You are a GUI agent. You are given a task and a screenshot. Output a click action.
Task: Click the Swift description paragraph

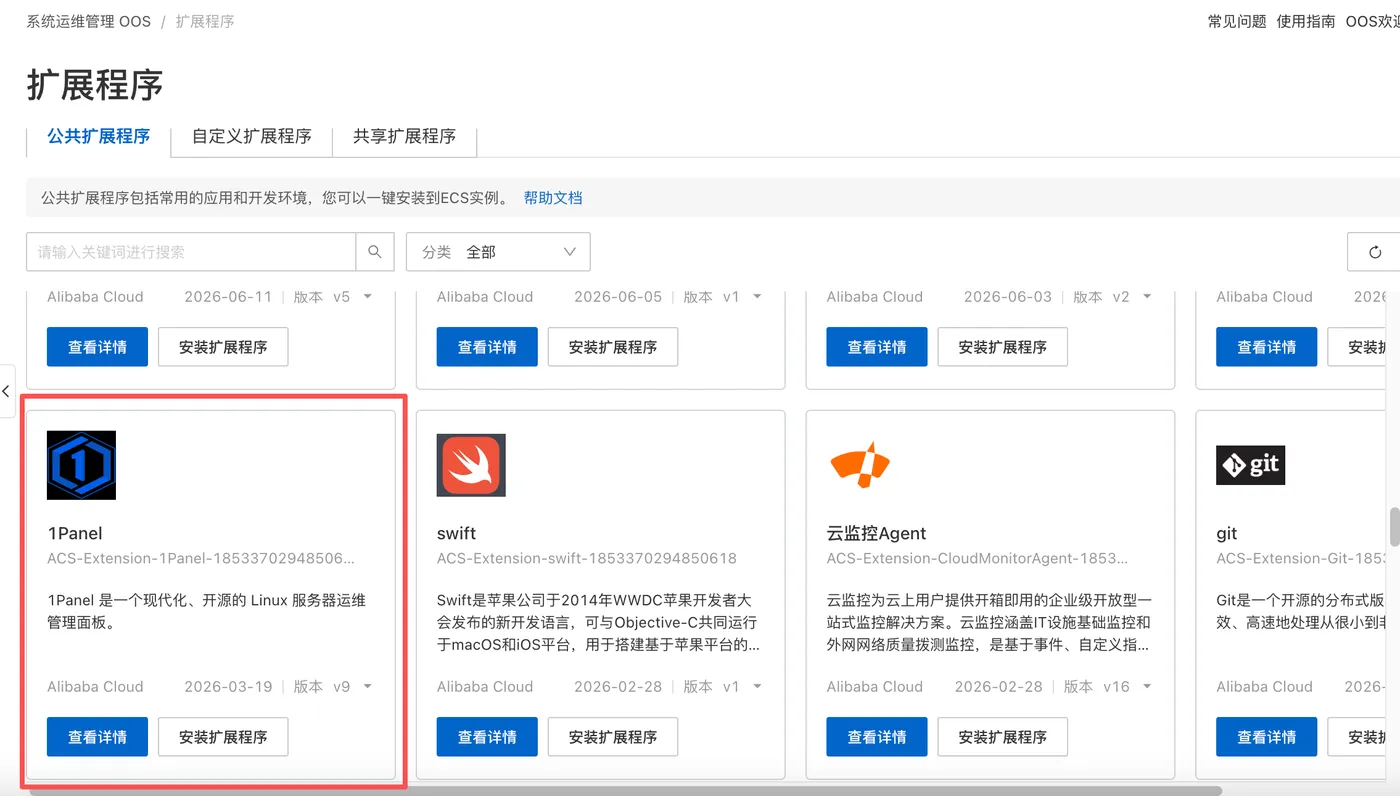click(598, 623)
